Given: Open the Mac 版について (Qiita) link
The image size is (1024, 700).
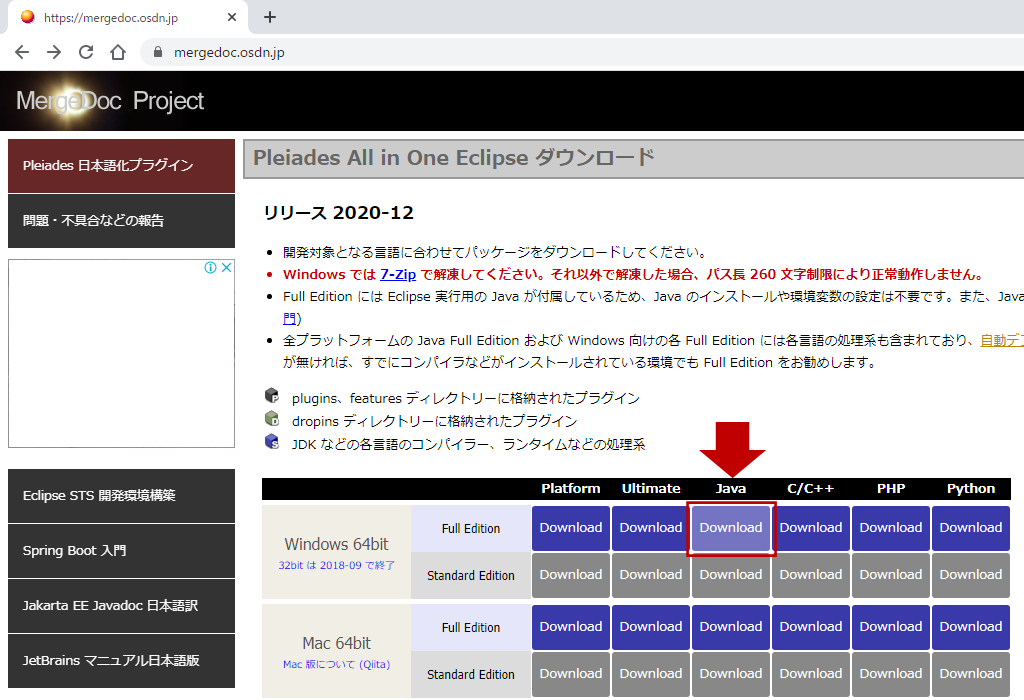Looking at the screenshot, I should (x=336, y=664).
